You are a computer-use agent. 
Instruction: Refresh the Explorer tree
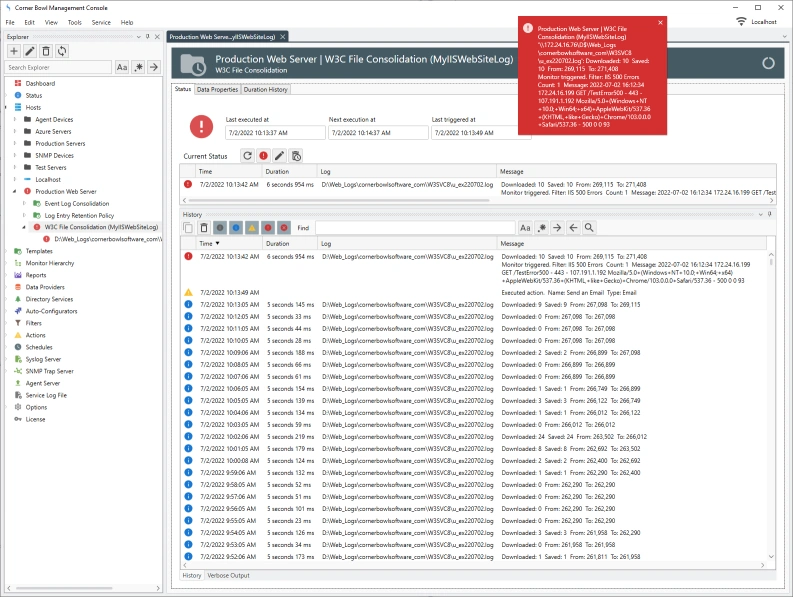point(62,51)
